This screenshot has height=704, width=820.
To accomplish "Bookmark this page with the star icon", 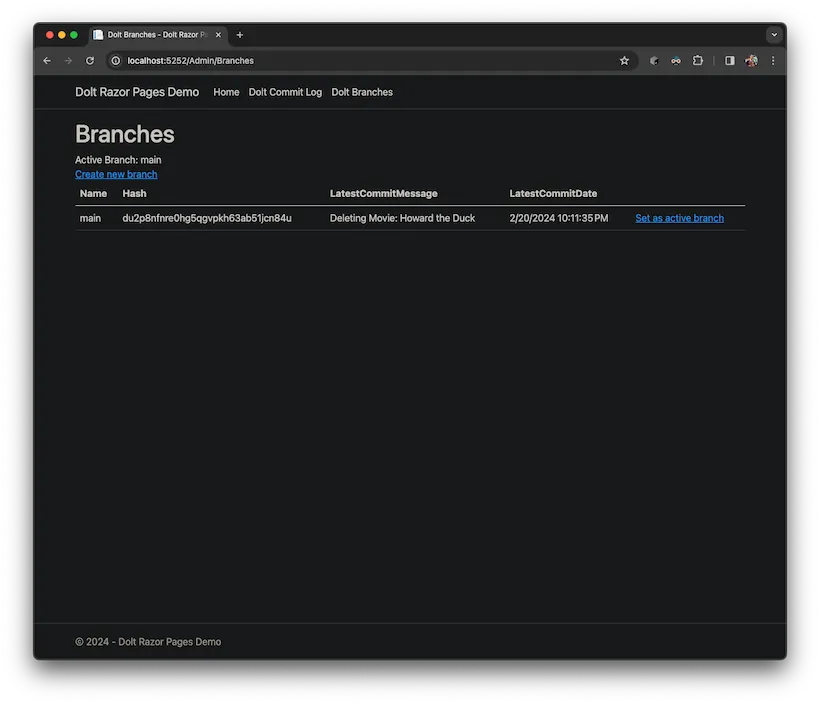I will click(x=624, y=60).
